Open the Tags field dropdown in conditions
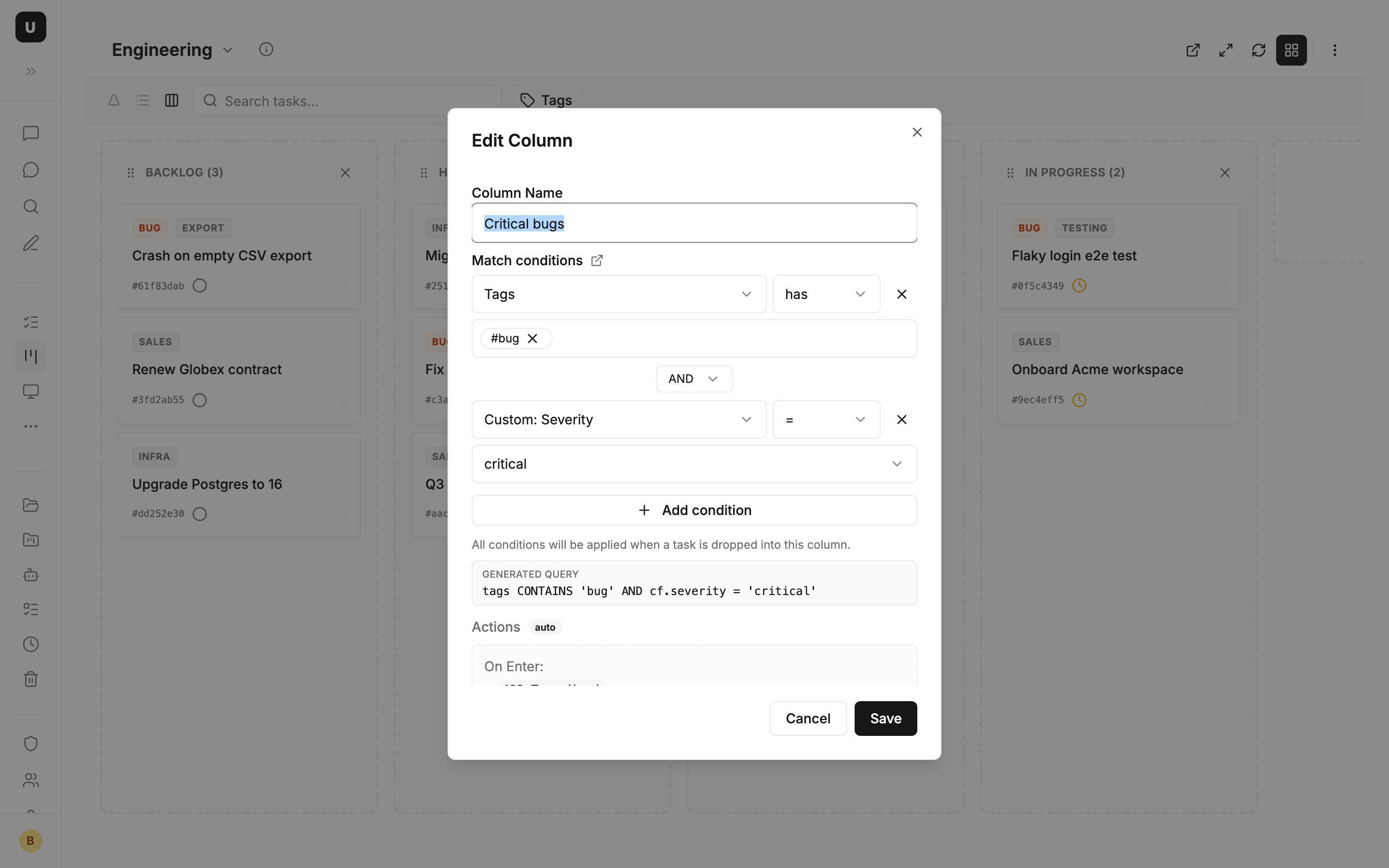The width and height of the screenshot is (1389, 868). [x=619, y=294]
